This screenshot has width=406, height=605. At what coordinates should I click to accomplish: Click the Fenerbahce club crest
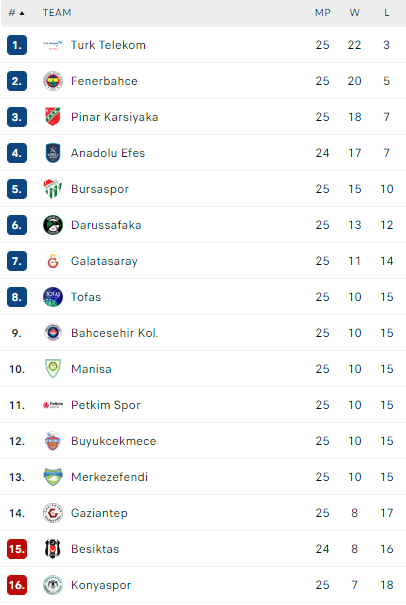pyautogui.click(x=52, y=81)
